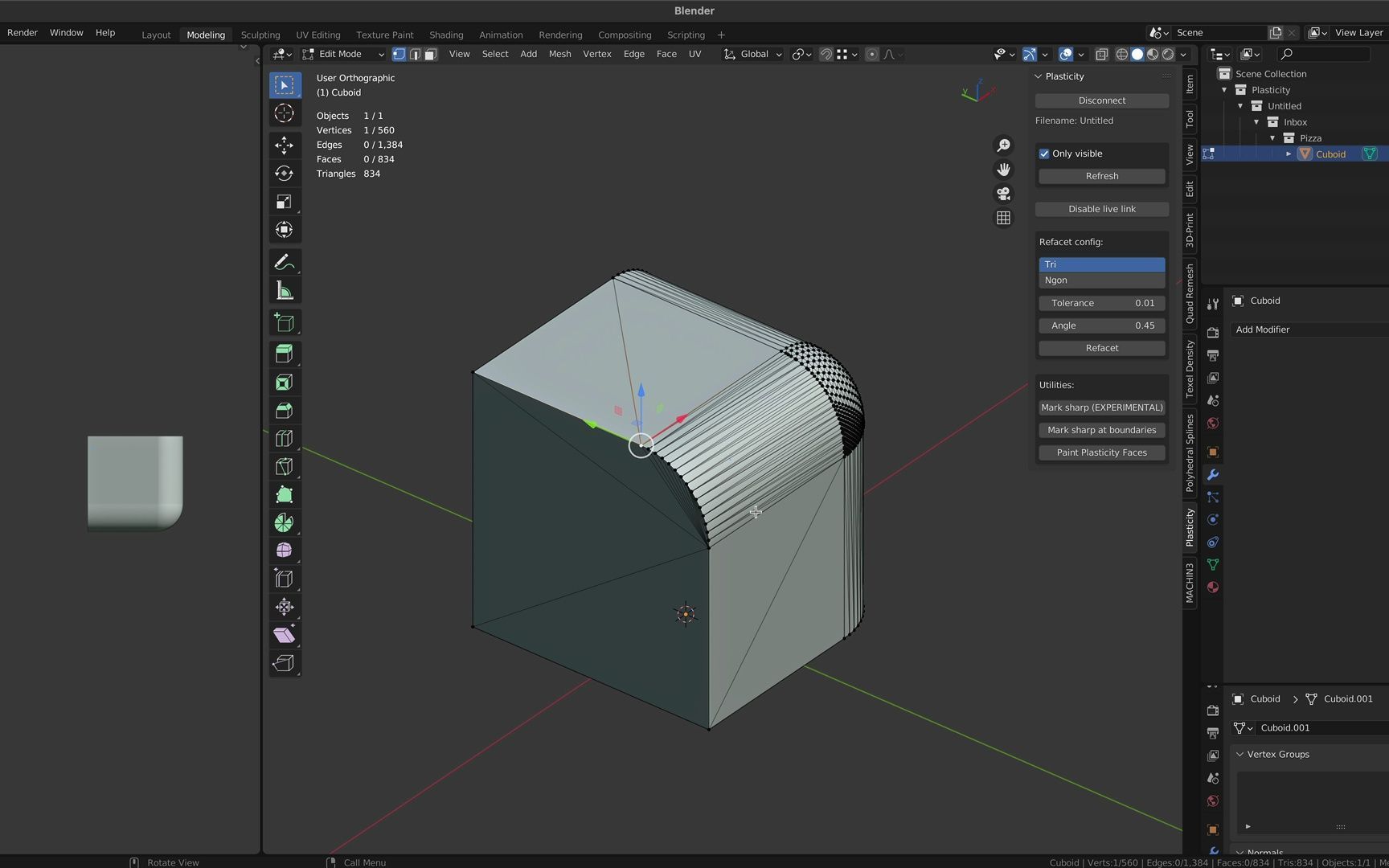Toggle snapping magnet icon
Screen dimensions: 1389x868
pos(826,54)
